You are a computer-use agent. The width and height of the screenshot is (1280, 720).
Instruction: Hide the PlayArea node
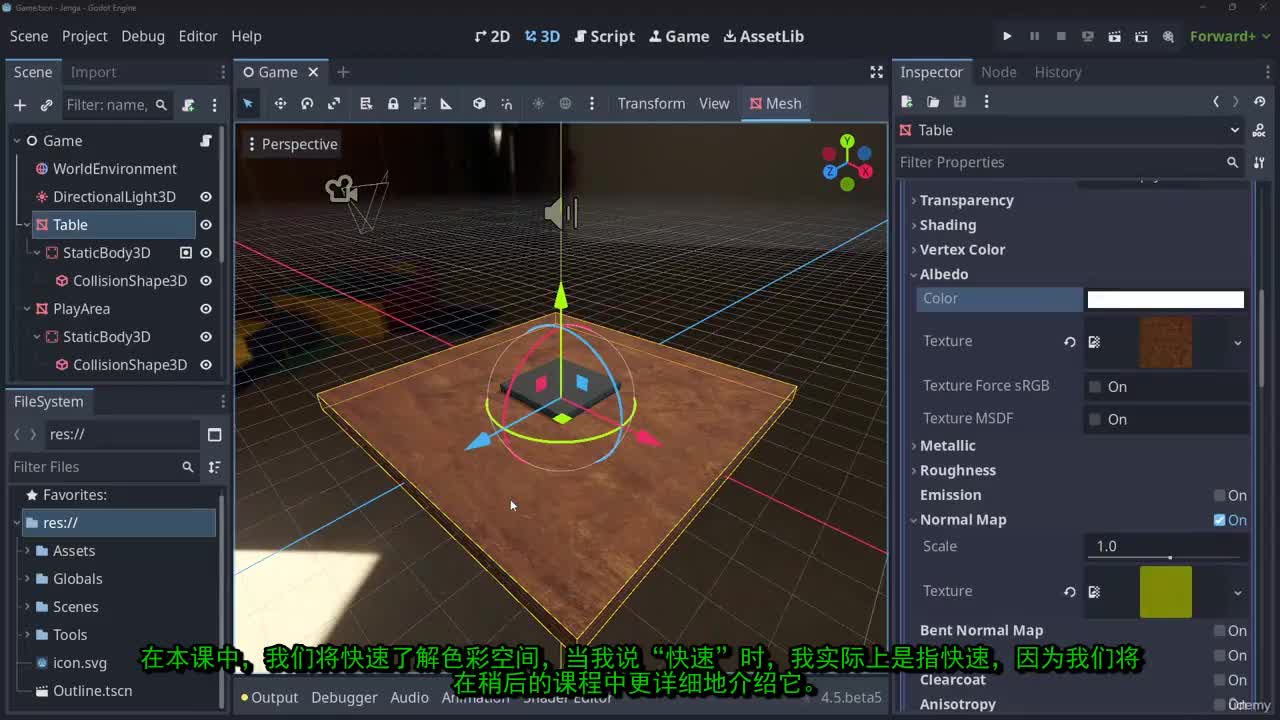(x=206, y=309)
